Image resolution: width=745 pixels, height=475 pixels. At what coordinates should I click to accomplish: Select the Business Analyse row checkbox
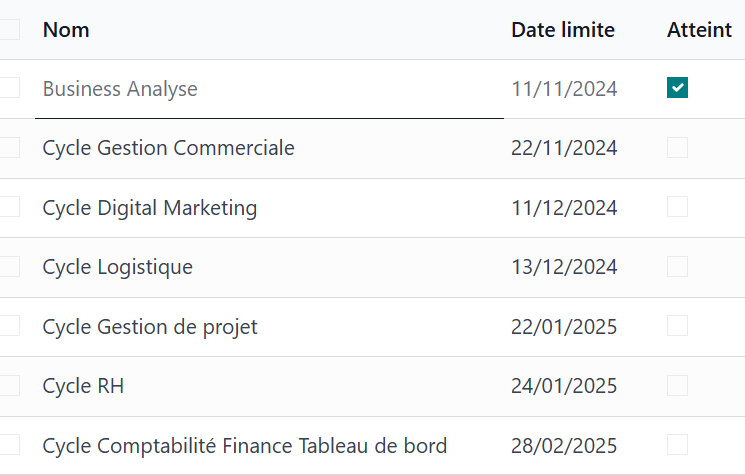tap(9, 88)
